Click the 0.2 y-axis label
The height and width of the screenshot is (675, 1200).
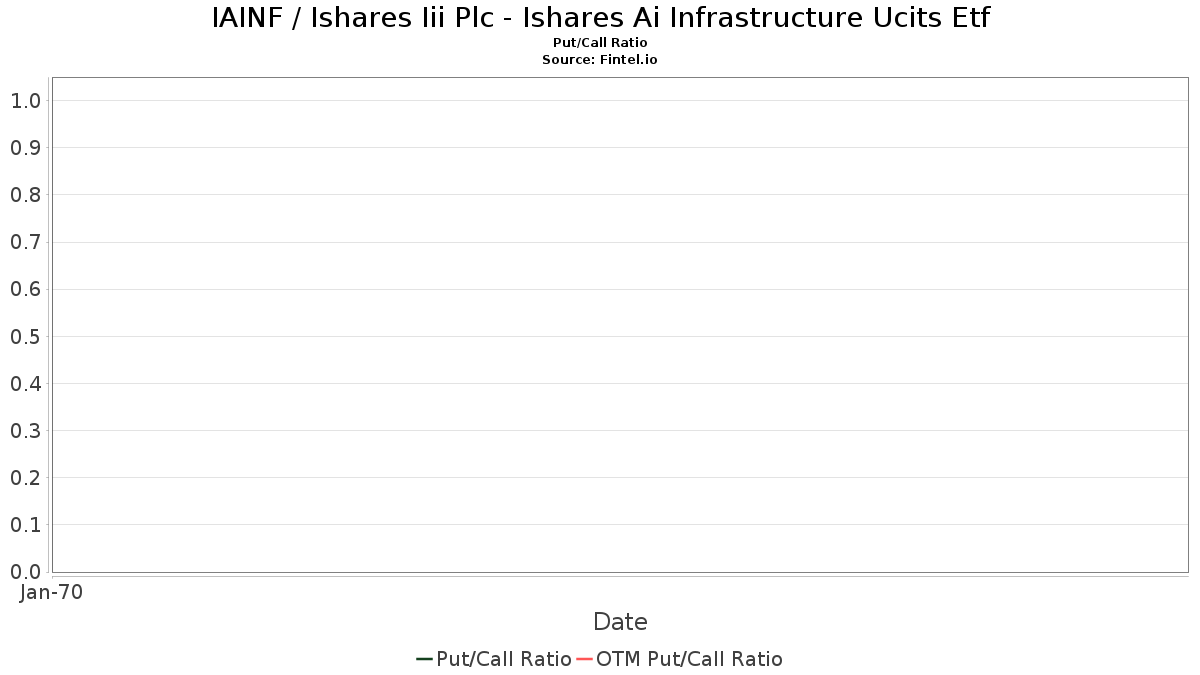(25, 478)
